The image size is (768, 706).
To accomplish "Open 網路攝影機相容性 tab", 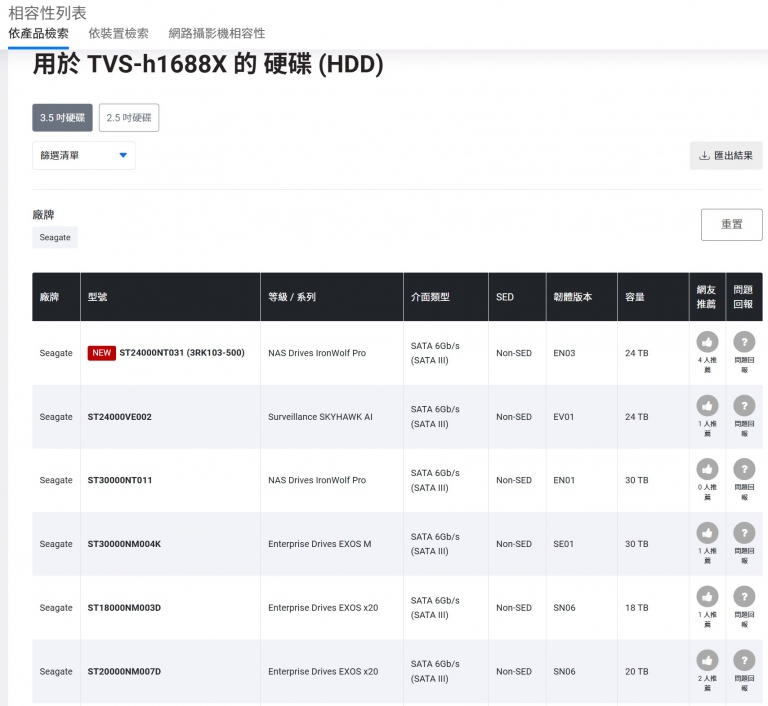I will (216, 33).
